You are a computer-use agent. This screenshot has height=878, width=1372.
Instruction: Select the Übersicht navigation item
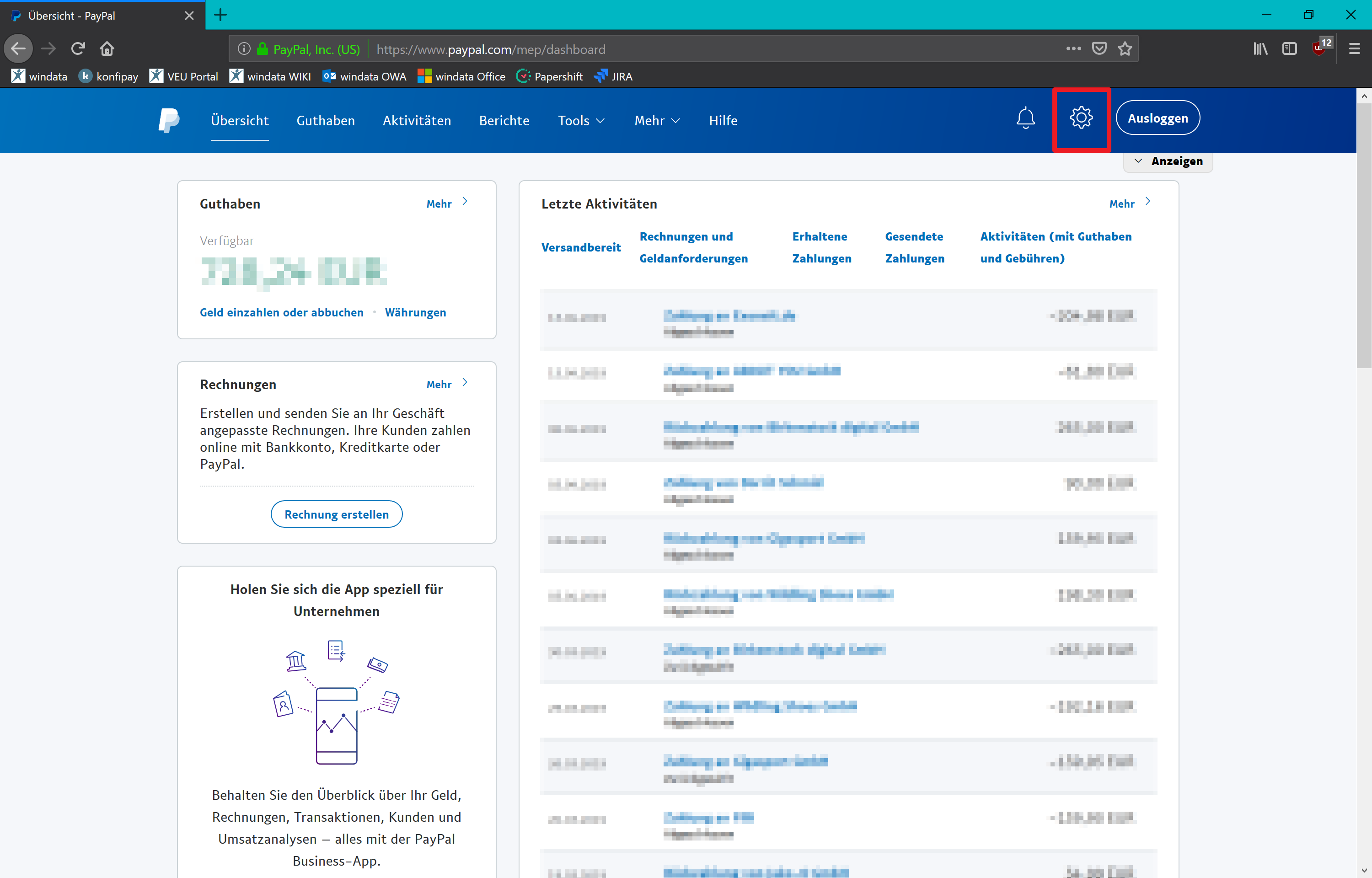tap(239, 120)
